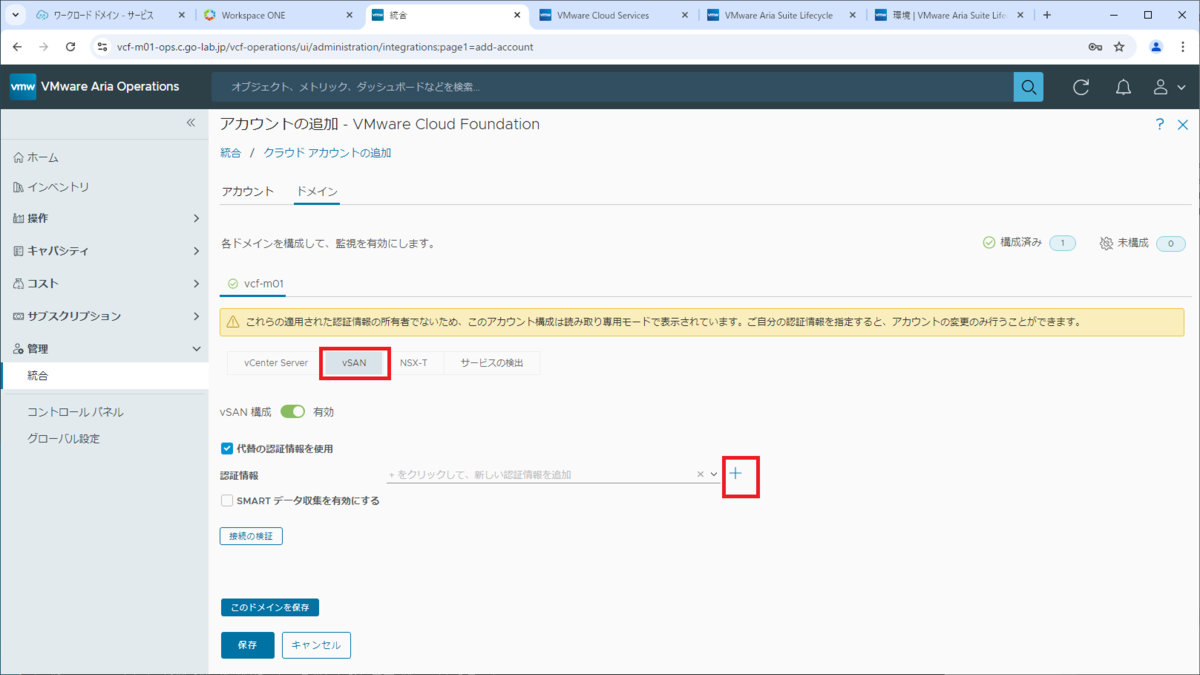
Task: Open tab search dropdown in Chrome
Action: (x=15, y=15)
